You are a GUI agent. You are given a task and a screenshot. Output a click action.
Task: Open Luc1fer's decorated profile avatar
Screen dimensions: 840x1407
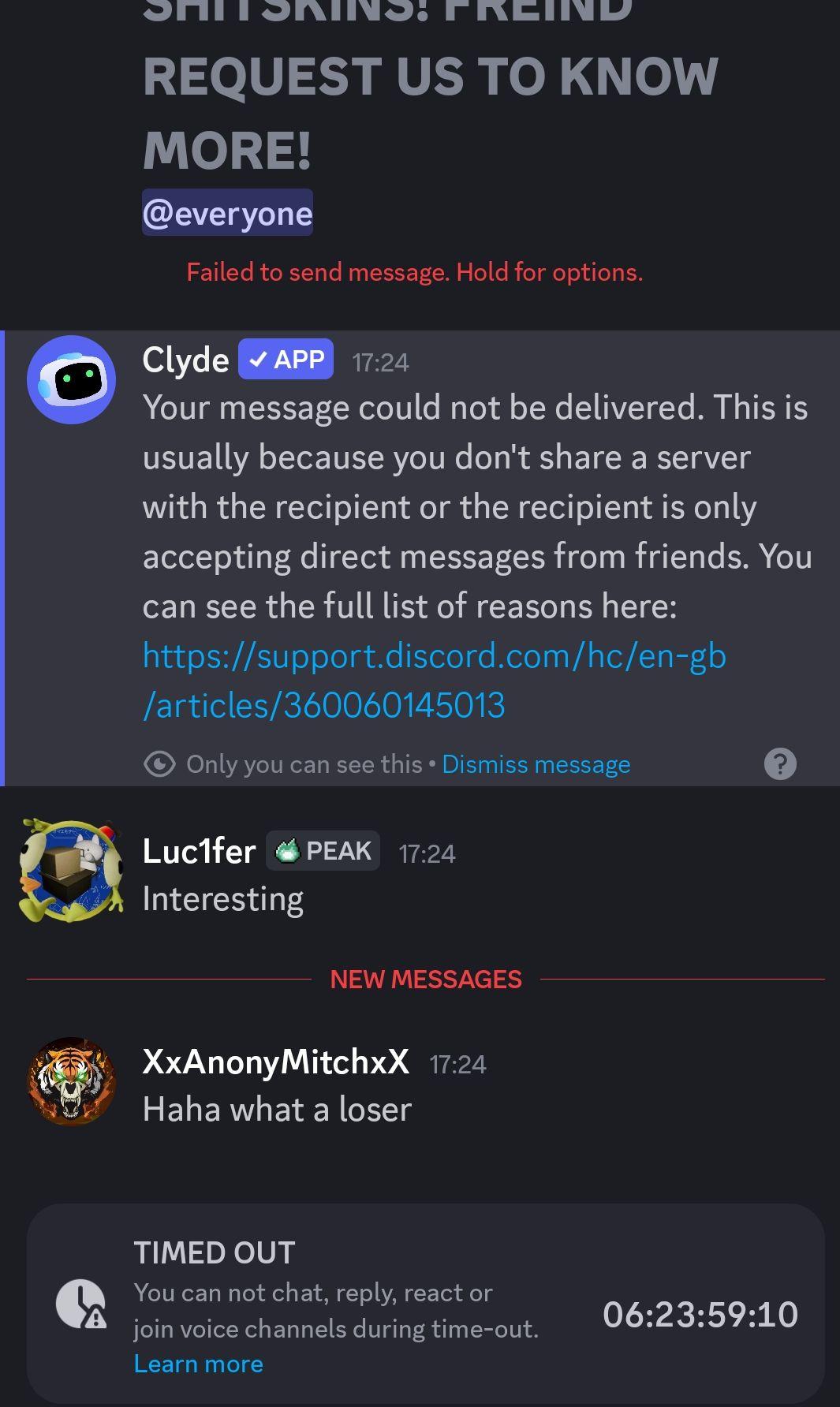point(72,870)
